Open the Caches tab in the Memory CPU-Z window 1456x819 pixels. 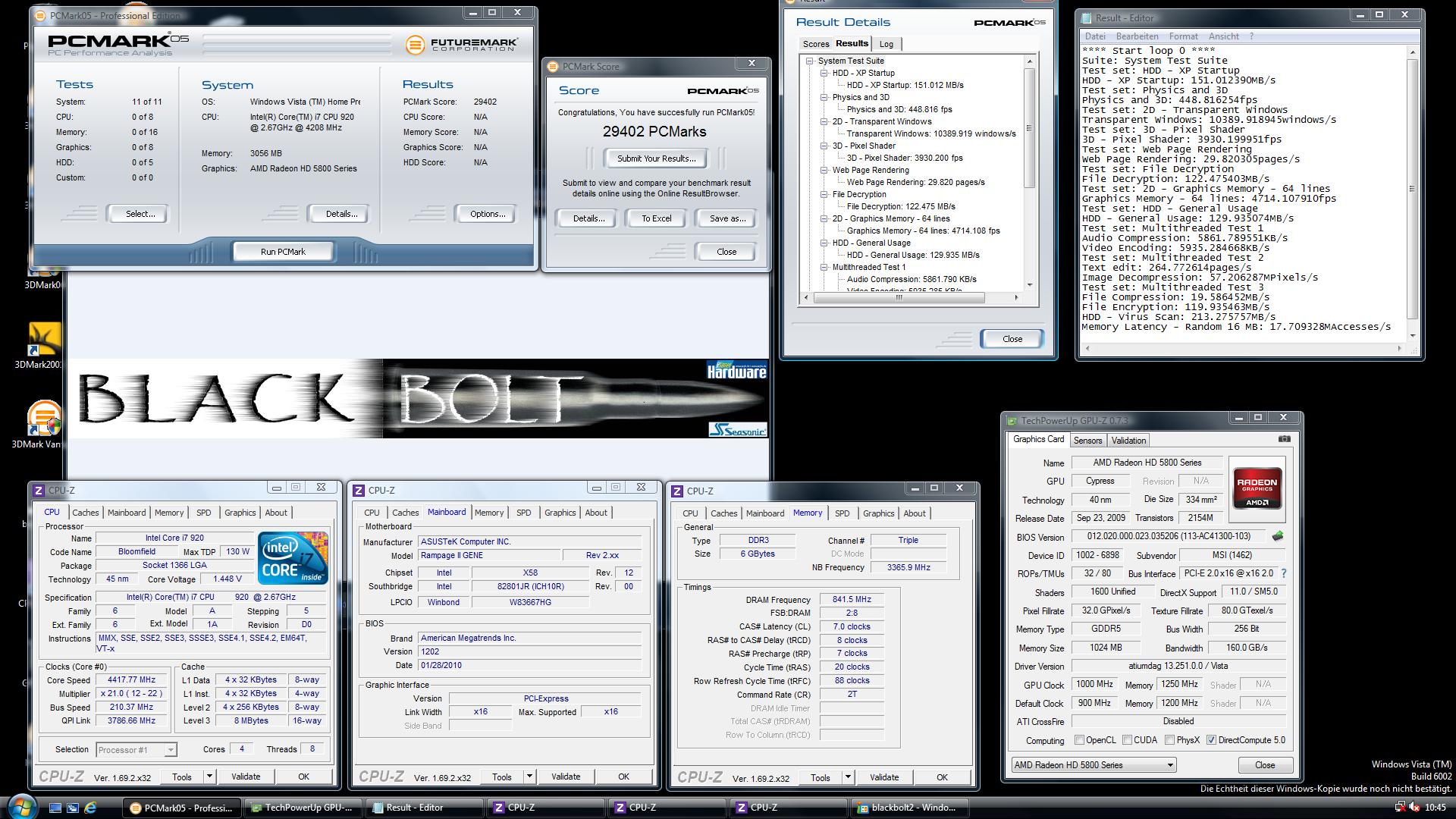(x=723, y=513)
